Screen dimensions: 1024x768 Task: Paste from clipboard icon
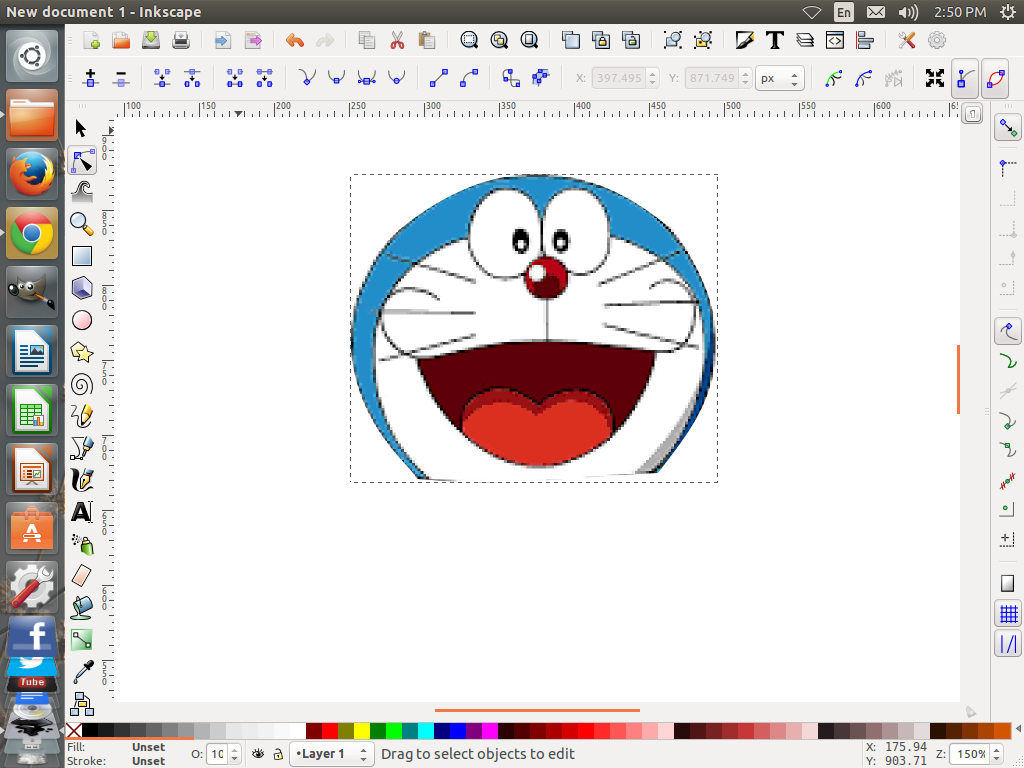(x=426, y=40)
